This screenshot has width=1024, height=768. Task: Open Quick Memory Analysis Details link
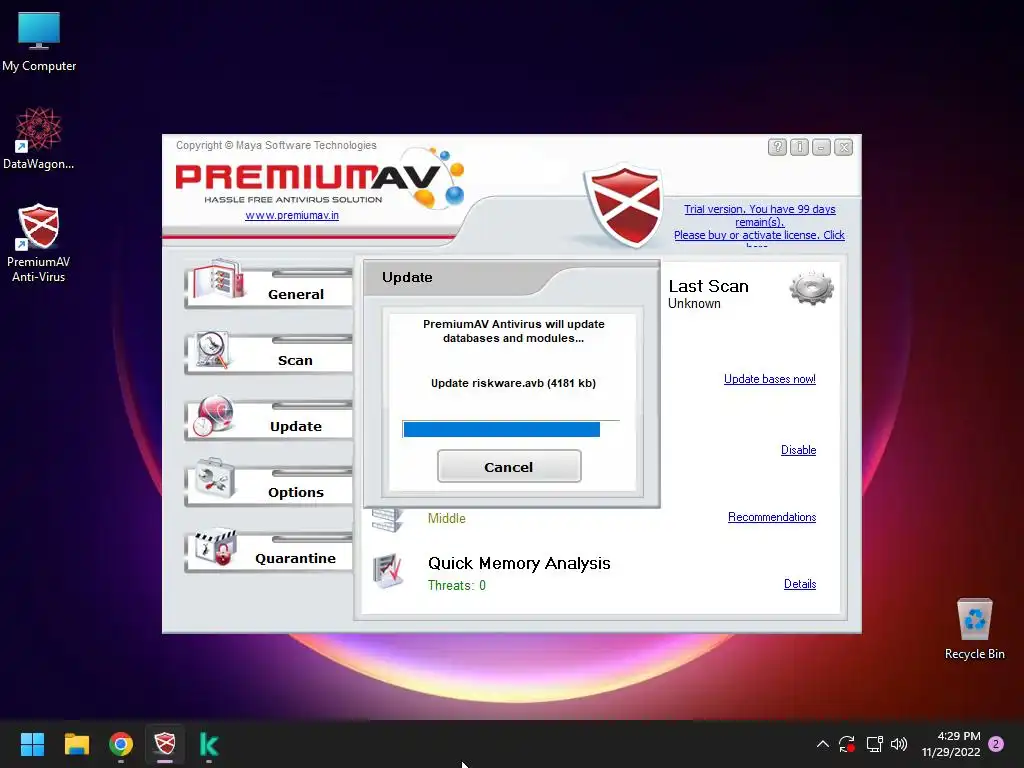[799, 584]
